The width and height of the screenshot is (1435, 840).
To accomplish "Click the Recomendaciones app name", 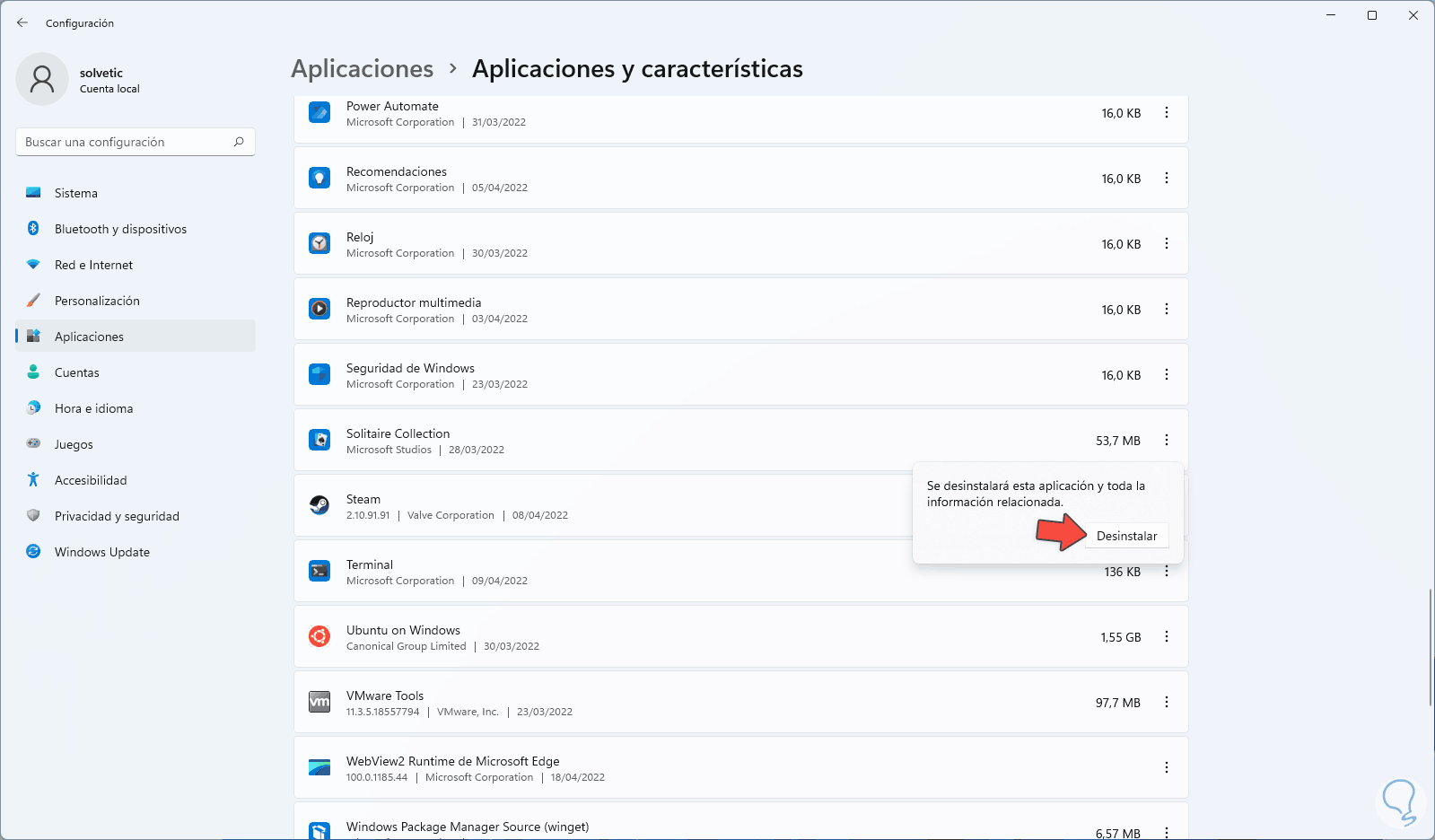I will 397,171.
